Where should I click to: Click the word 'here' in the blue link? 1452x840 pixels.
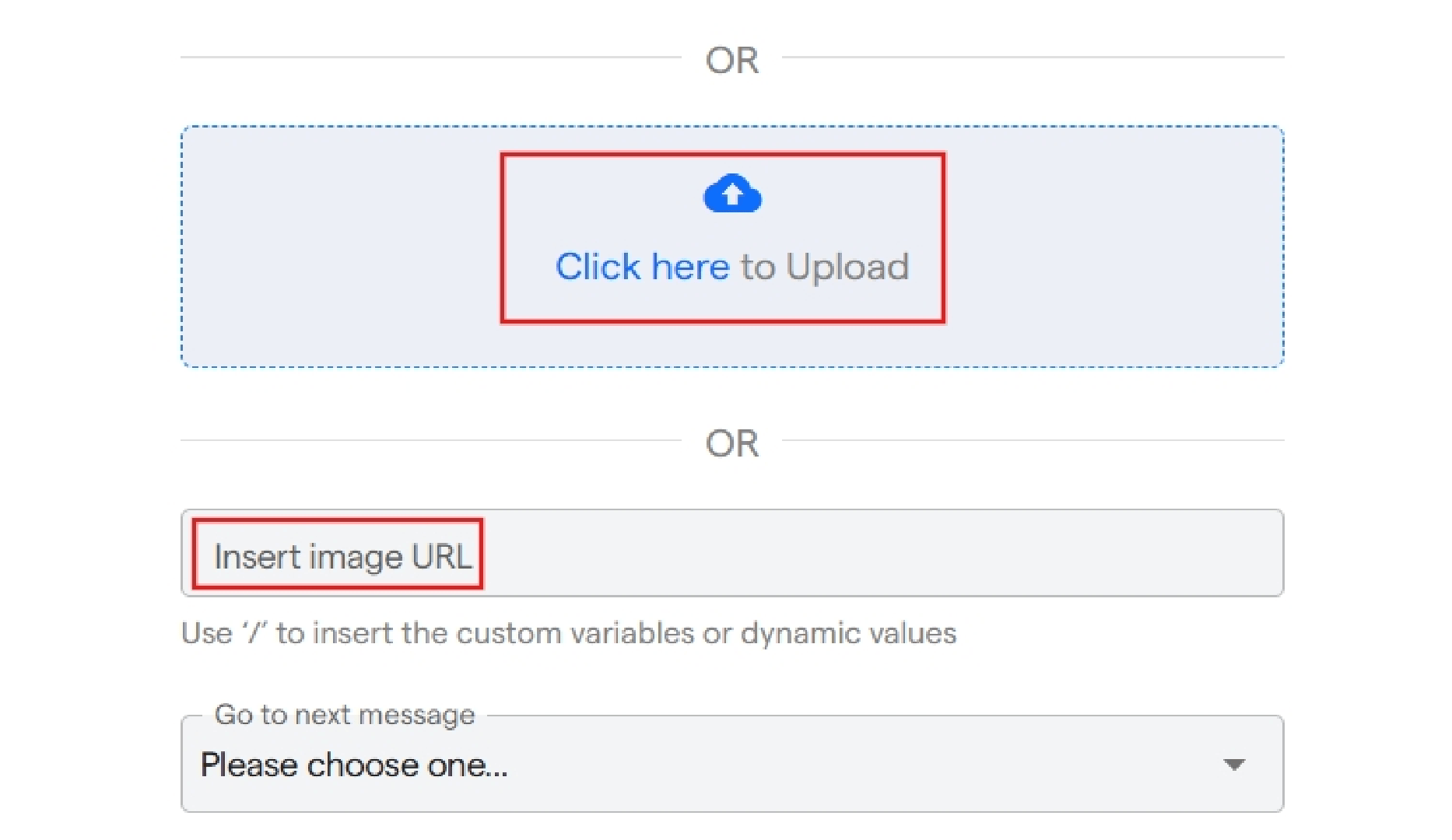tap(691, 267)
